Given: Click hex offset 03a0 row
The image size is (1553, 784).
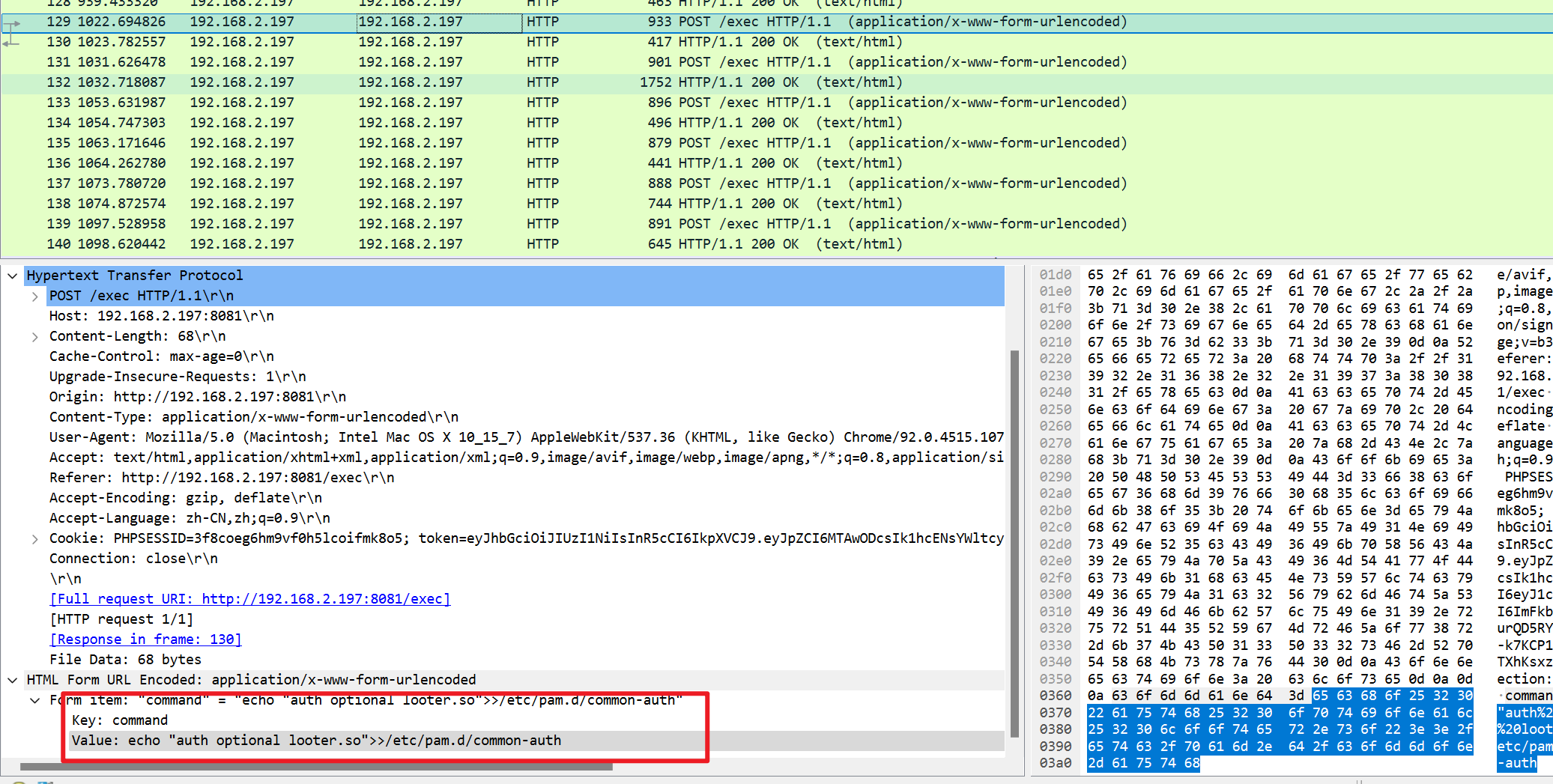Looking at the screenshot, I should pyautogui.click(x=1292, y=763).
